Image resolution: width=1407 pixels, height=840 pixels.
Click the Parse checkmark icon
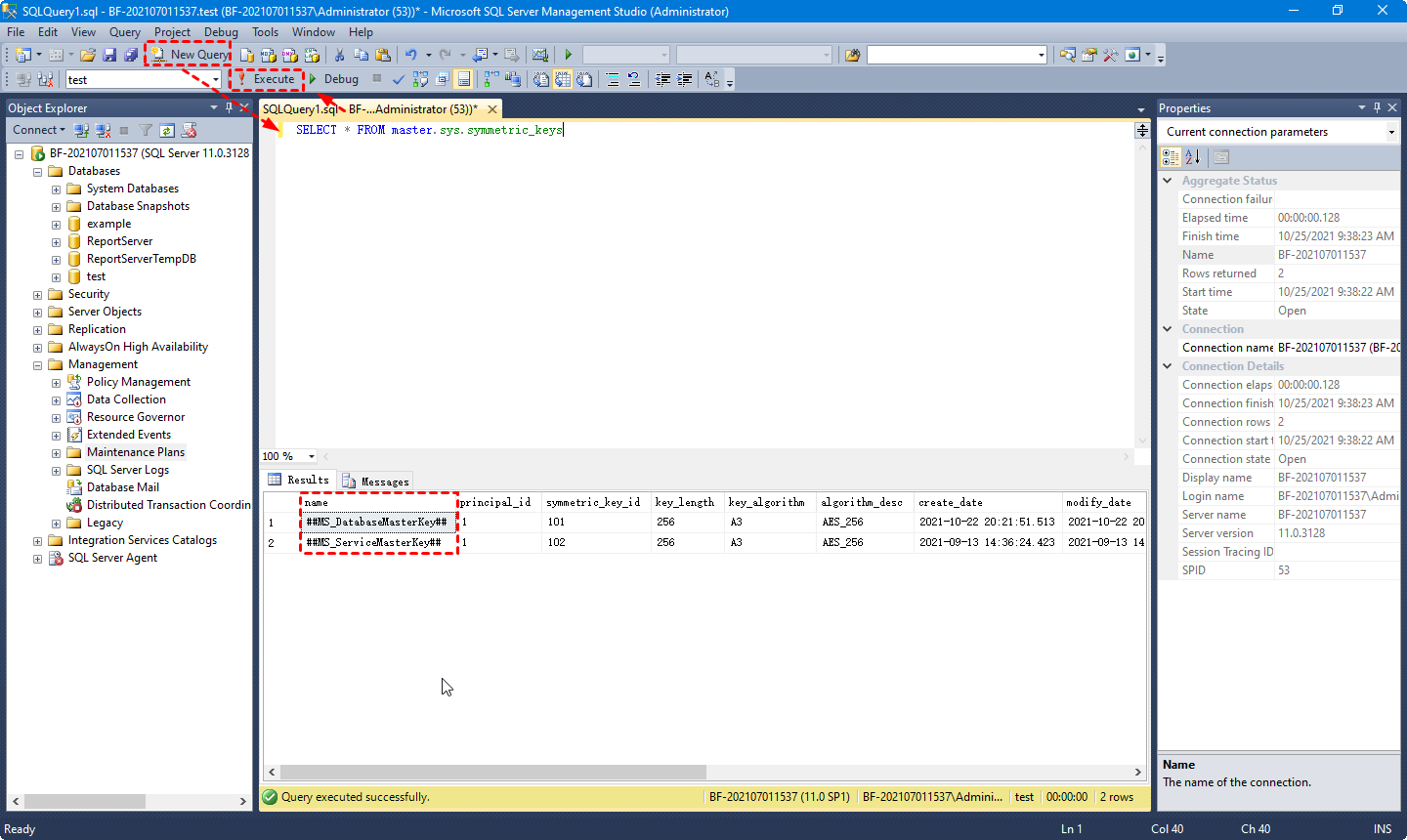coord(399,79)
